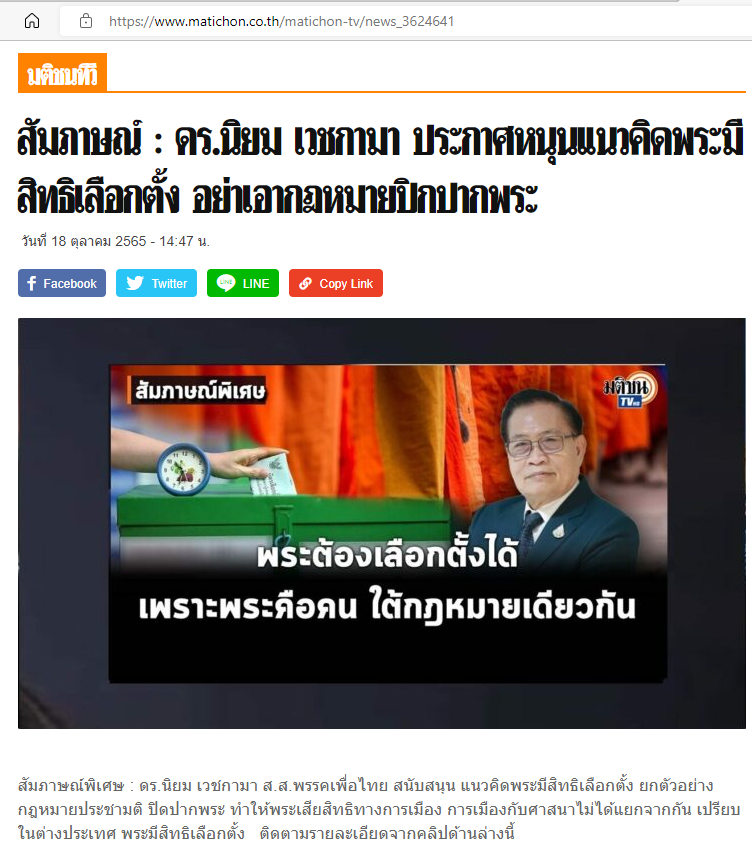Send the article through LINE
This screenshot has width=752, height=847.
(243, 283)
